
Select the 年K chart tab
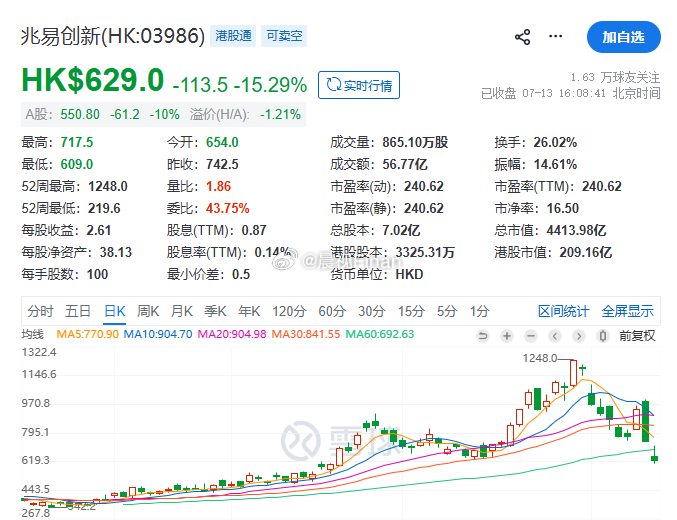[x=249, y=311]
